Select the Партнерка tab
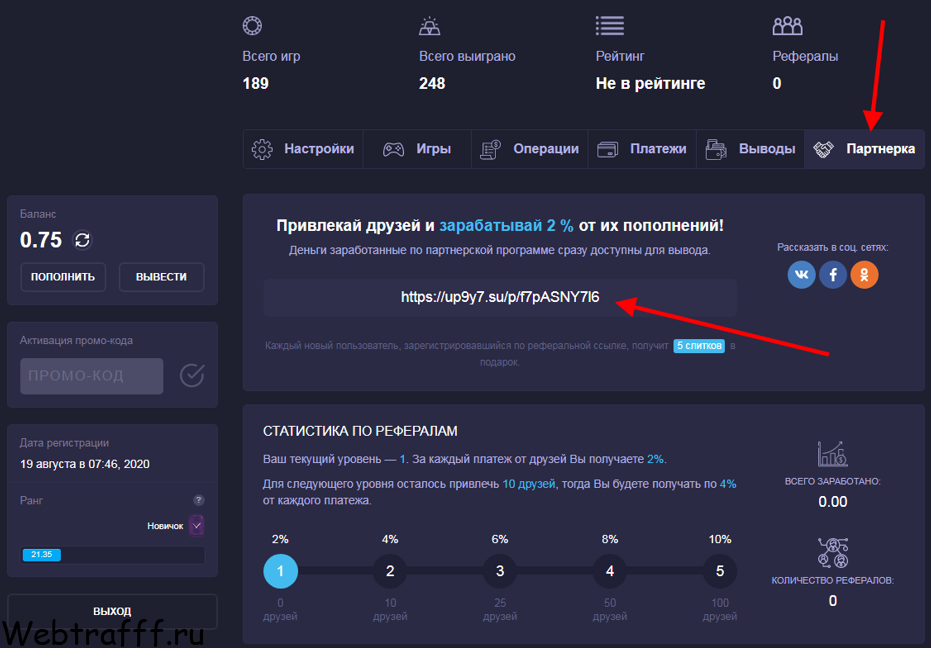The image size is (931, 648). pyautogui.click(x=864, y=149)
